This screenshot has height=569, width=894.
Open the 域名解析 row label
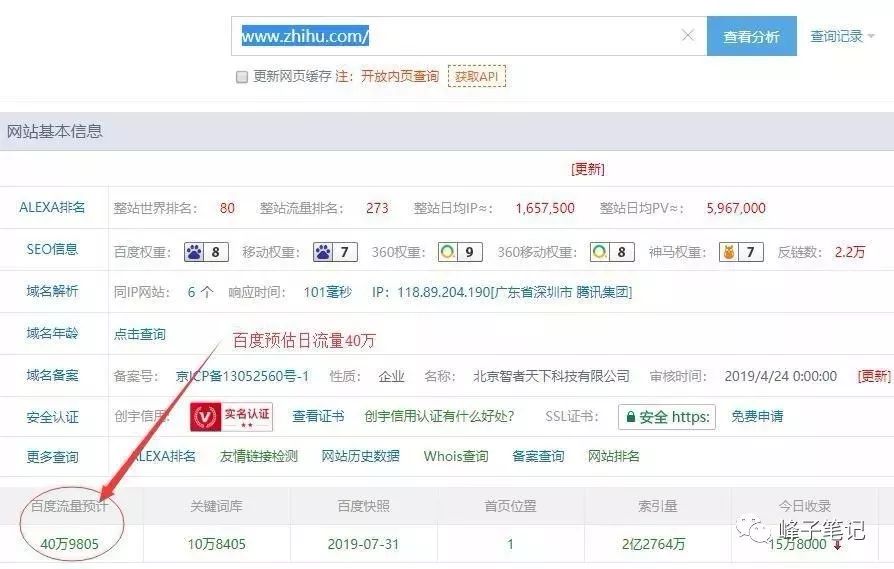tap(52, 291)
